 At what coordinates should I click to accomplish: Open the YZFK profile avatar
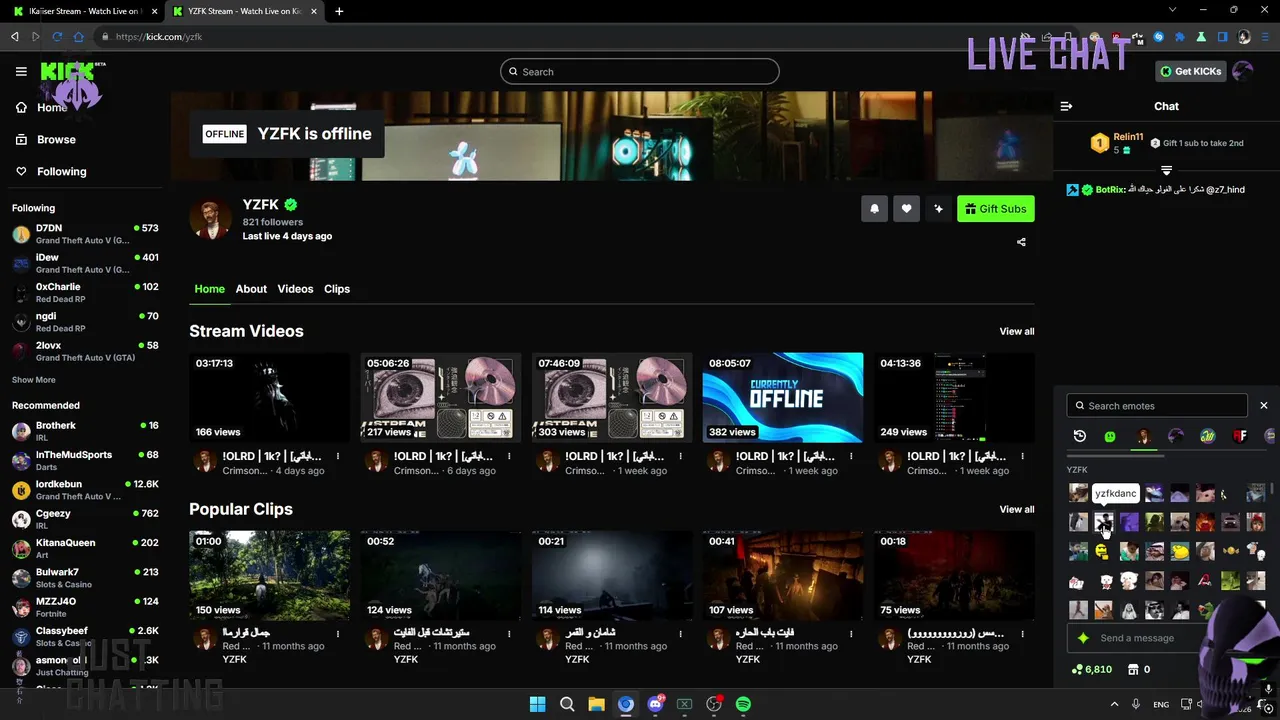click(x=211, y=219)
